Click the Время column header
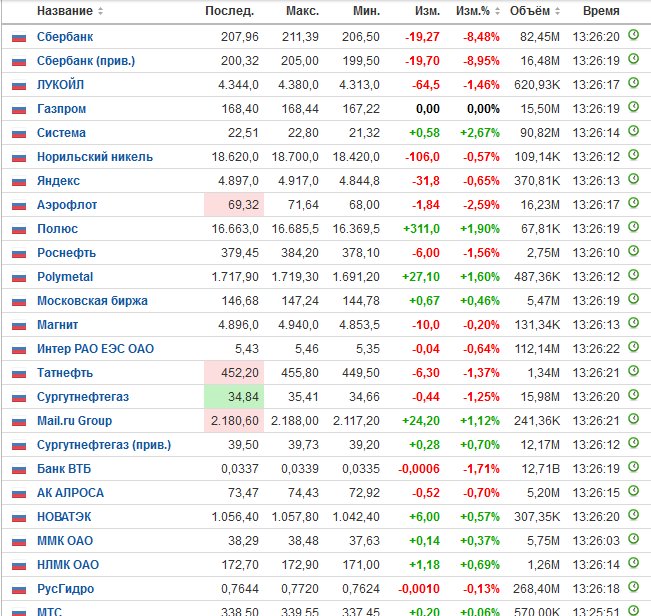The height and width of the screenshot is (616, 651). pyautogui.click(x=601, y=11)
